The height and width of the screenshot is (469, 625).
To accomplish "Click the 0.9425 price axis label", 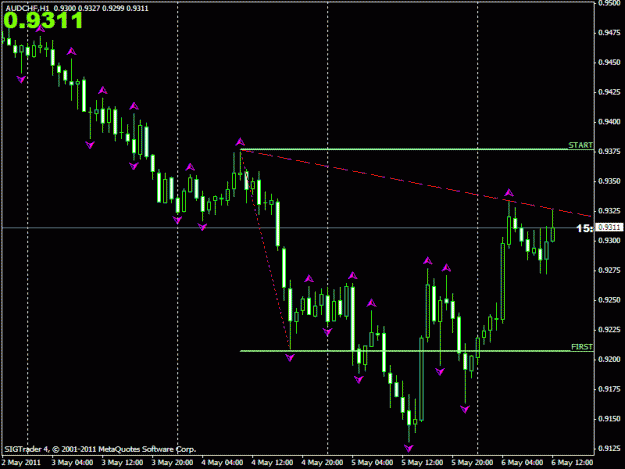I will click(x=610, y=92).
